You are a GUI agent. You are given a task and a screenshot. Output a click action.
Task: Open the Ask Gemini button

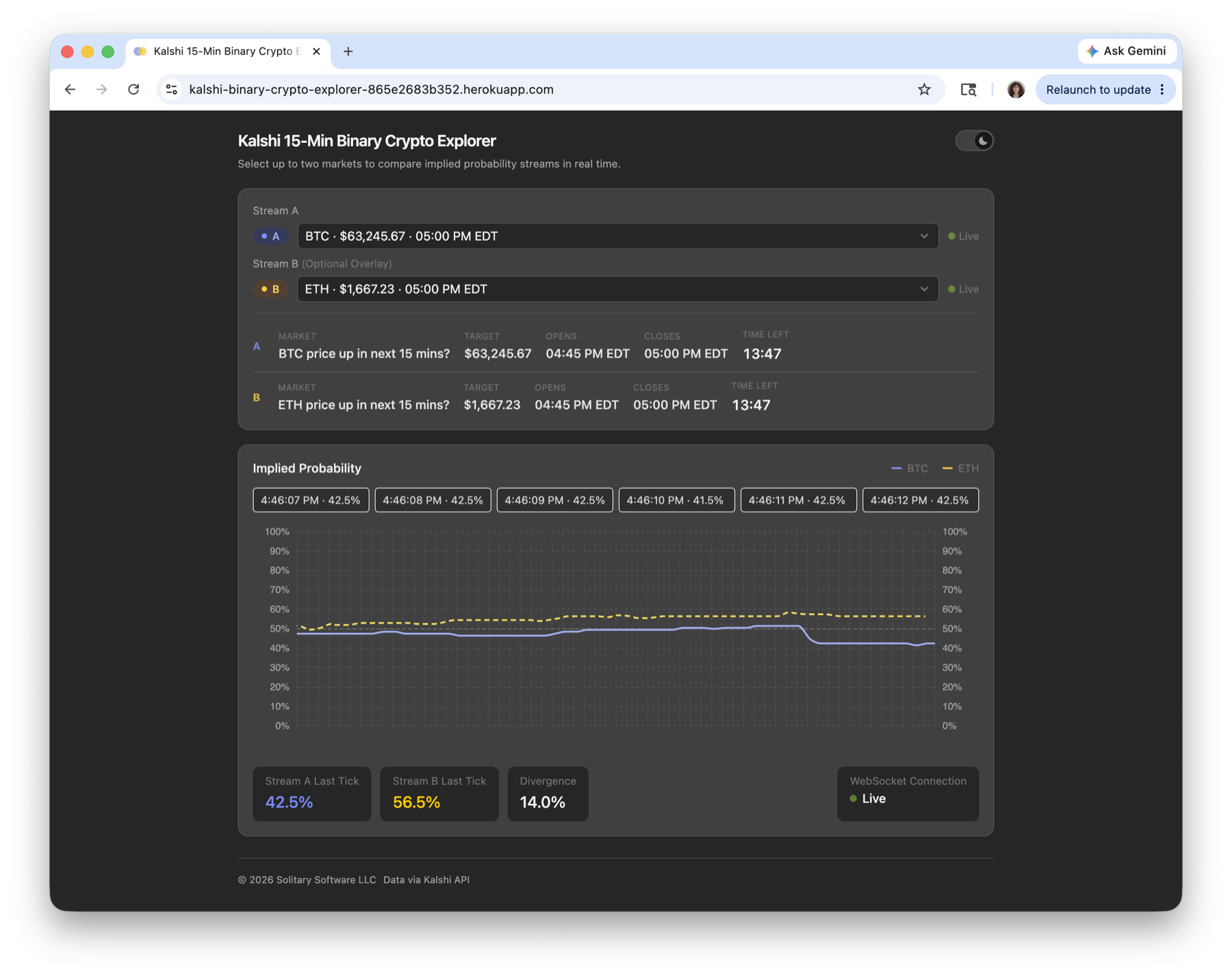(x=1126, y=51)
